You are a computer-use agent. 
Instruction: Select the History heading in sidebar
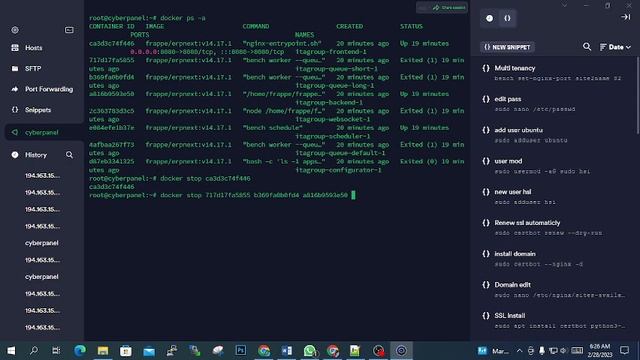point(36,155)
